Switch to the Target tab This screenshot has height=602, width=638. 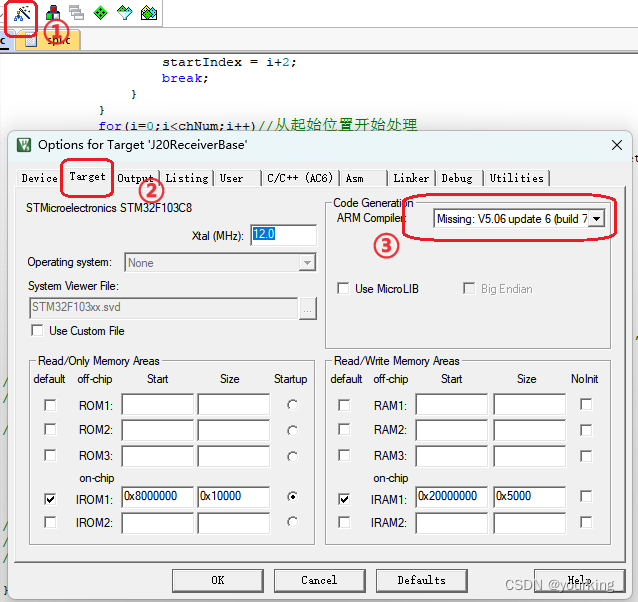(x=87, y=177)
